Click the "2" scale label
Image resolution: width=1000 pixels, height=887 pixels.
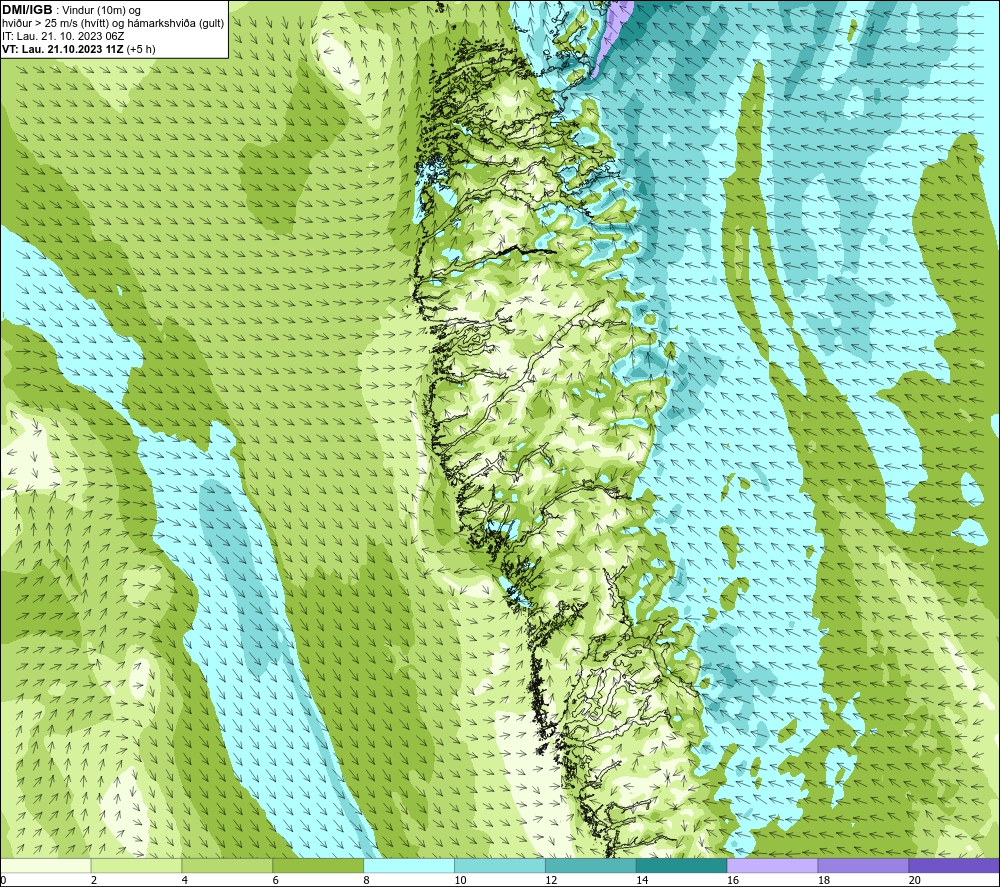(x=94, y=880)
